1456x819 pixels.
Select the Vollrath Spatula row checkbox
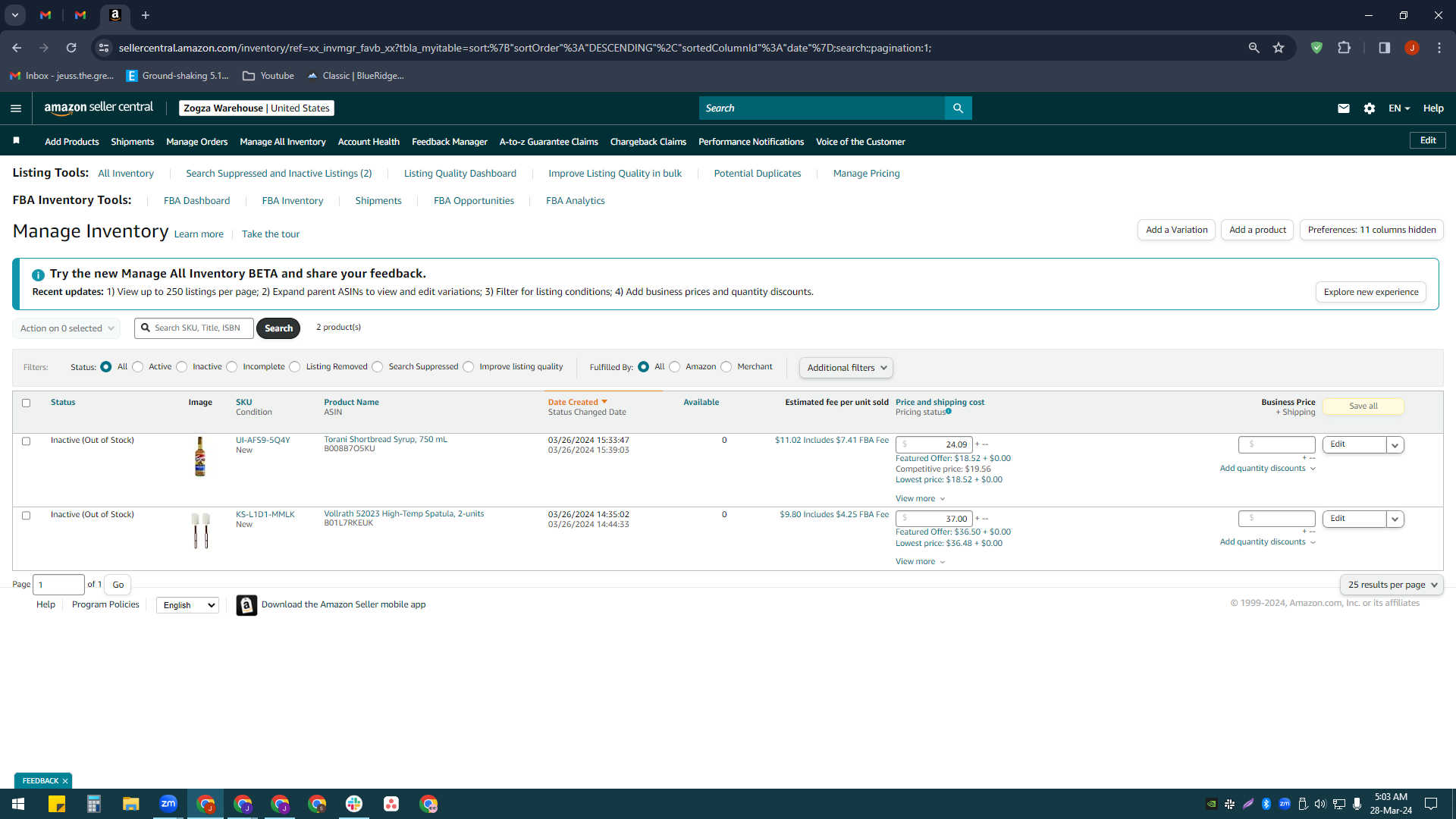tap(27, 516)
